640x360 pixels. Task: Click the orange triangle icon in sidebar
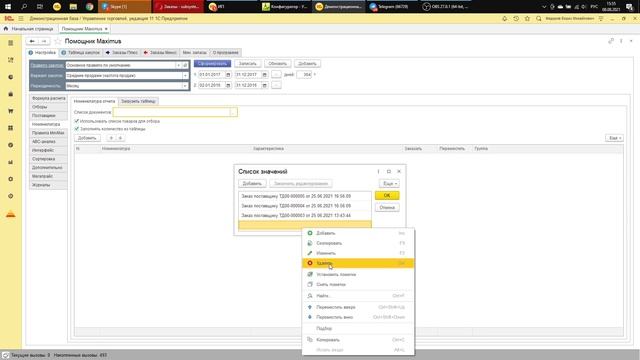coord(11,214)
